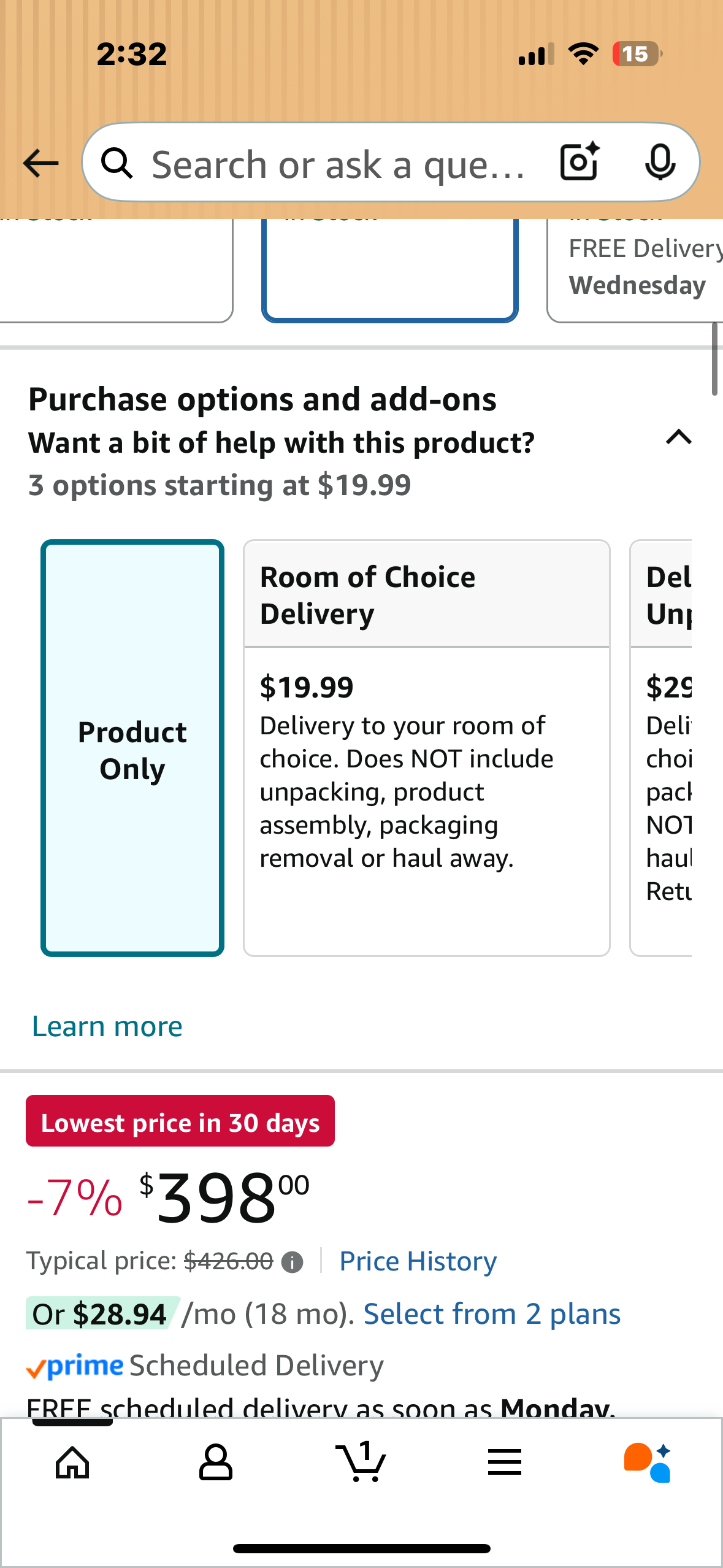Tap the back arrow icon
The width and height of the screenshot is (723, 1568).
(40, 163)
